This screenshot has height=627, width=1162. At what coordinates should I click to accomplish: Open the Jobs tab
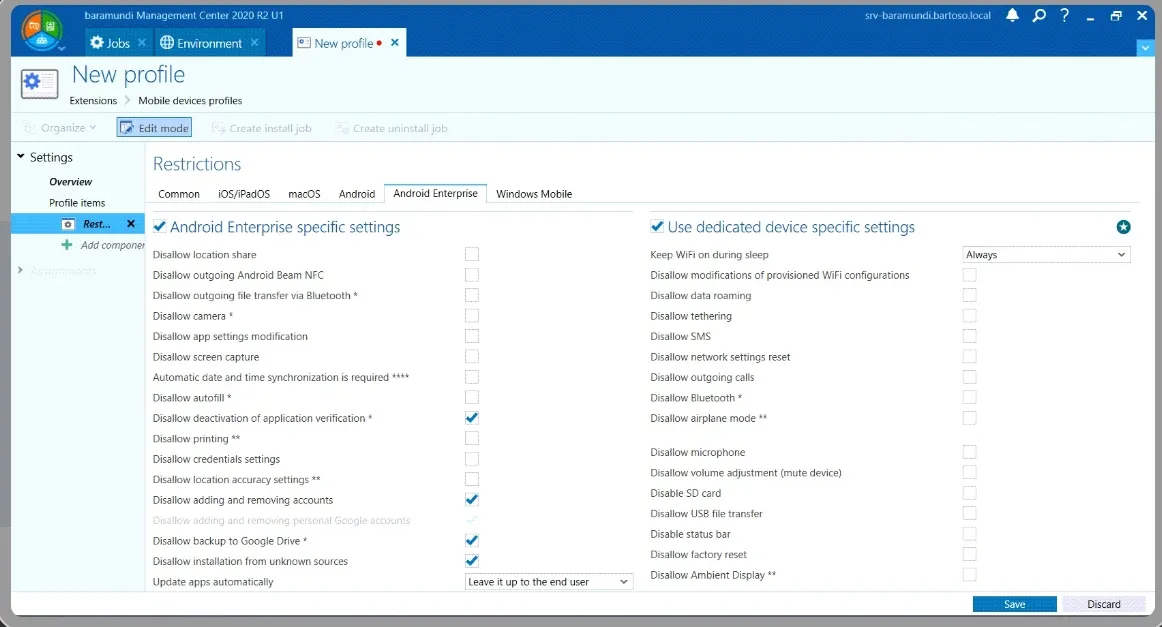[x=118, y=43]
